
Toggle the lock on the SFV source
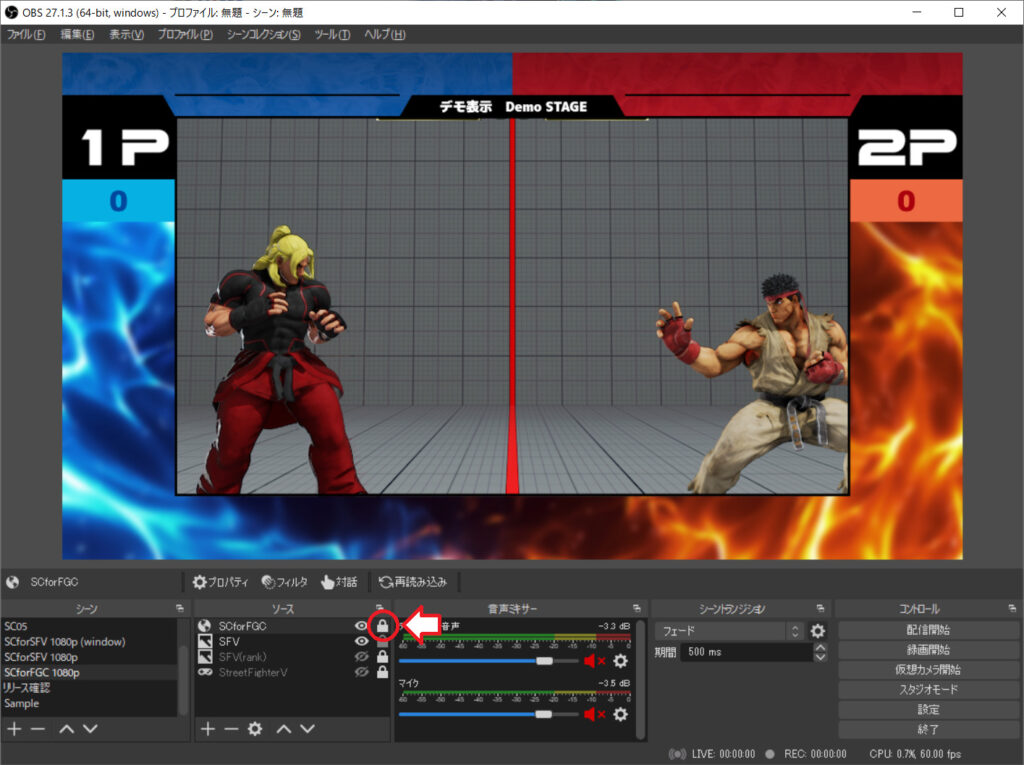383,642
